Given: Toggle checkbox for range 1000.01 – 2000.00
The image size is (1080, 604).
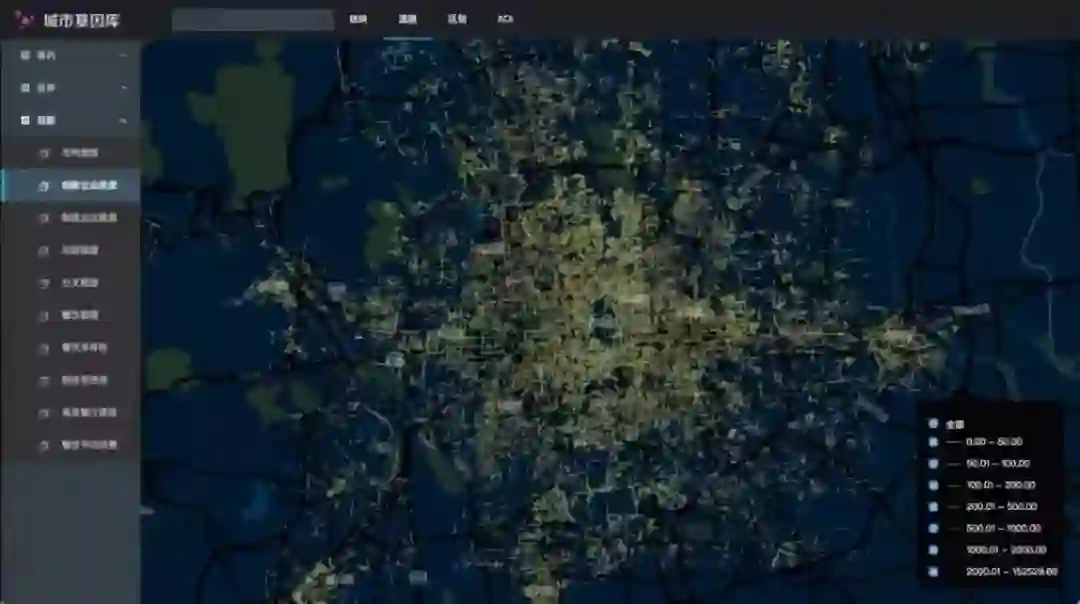Looking at the screenshot, I should (x=933, y=550).
